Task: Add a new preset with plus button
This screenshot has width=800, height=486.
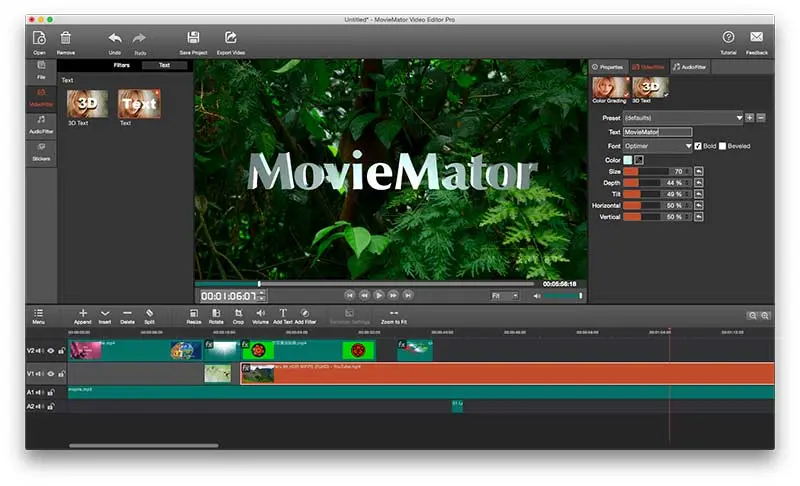Action: pyautogui.click(x=749, y=118)
